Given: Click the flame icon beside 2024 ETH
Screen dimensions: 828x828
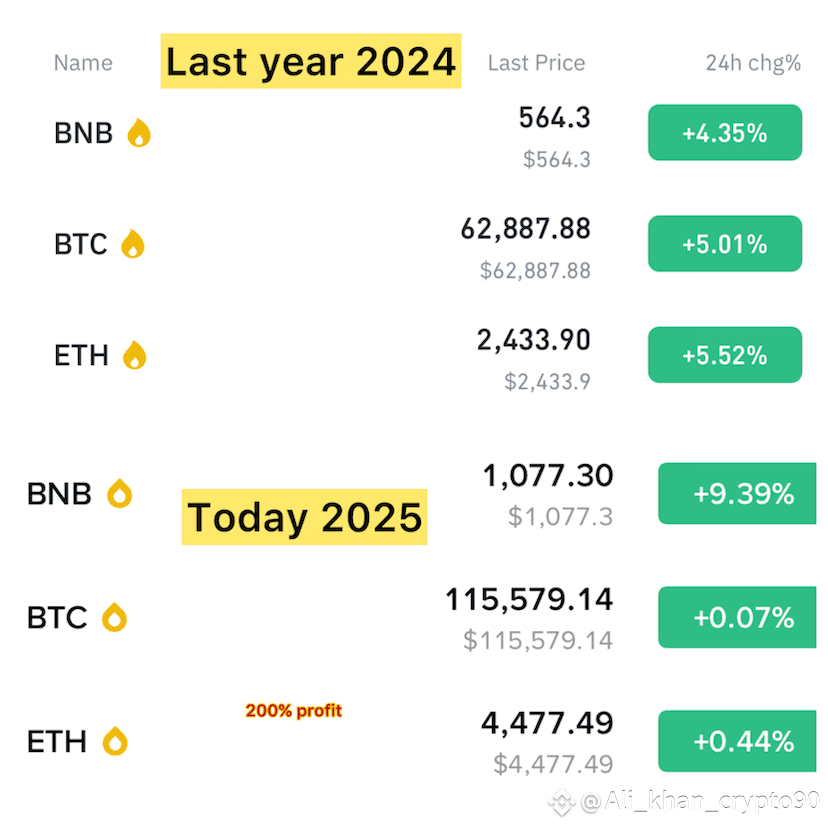Looking at the screenshot, I should (x=135, y=355).
